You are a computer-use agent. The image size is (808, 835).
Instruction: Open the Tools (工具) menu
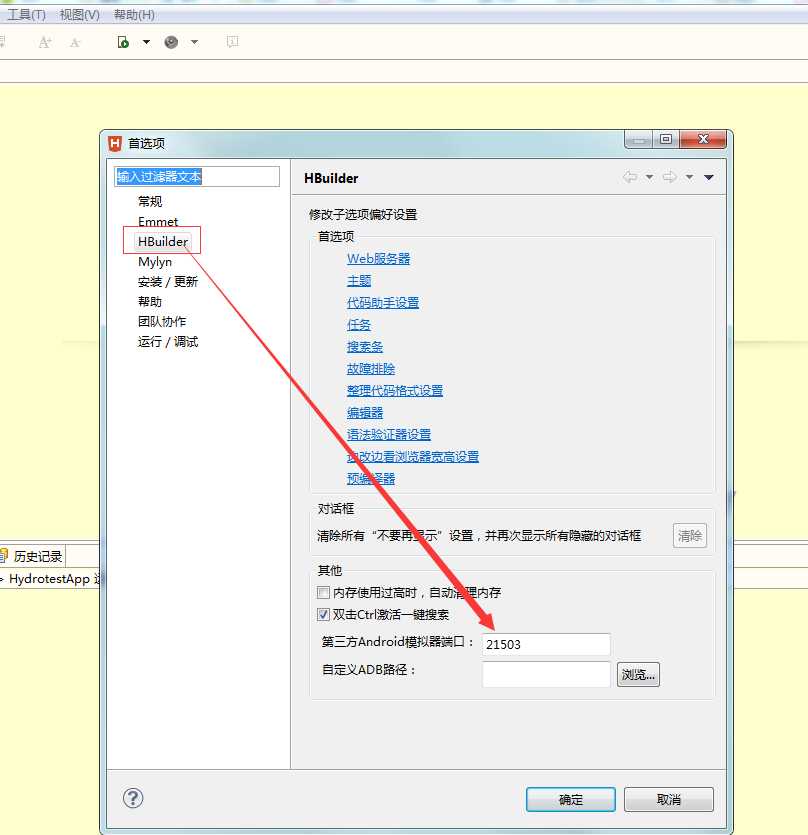click(26, 14)
